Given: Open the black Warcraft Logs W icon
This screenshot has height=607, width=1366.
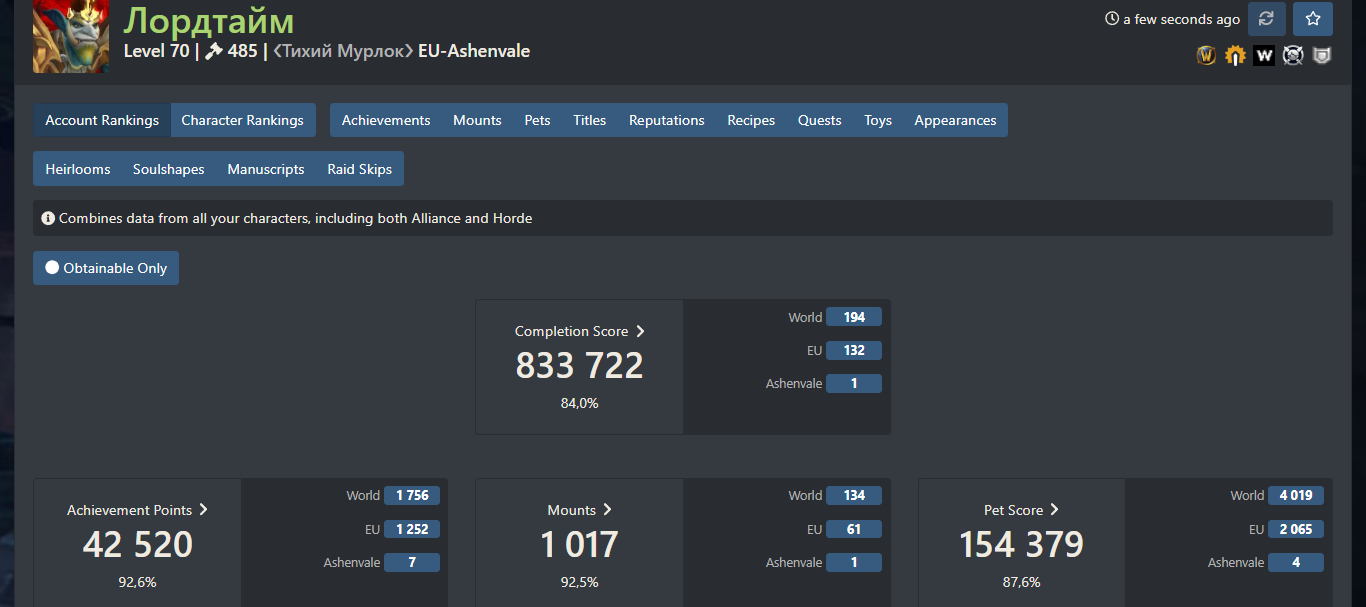Looking at the screenshot, I should 1264,56.
